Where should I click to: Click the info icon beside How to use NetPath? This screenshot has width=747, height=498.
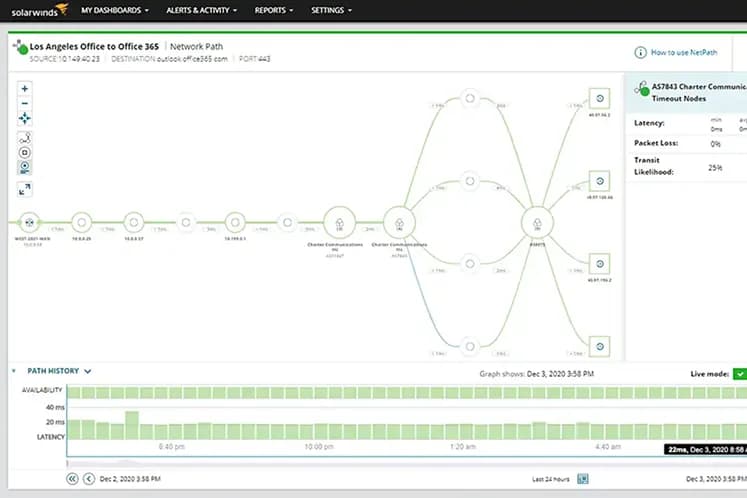point(640,52)
